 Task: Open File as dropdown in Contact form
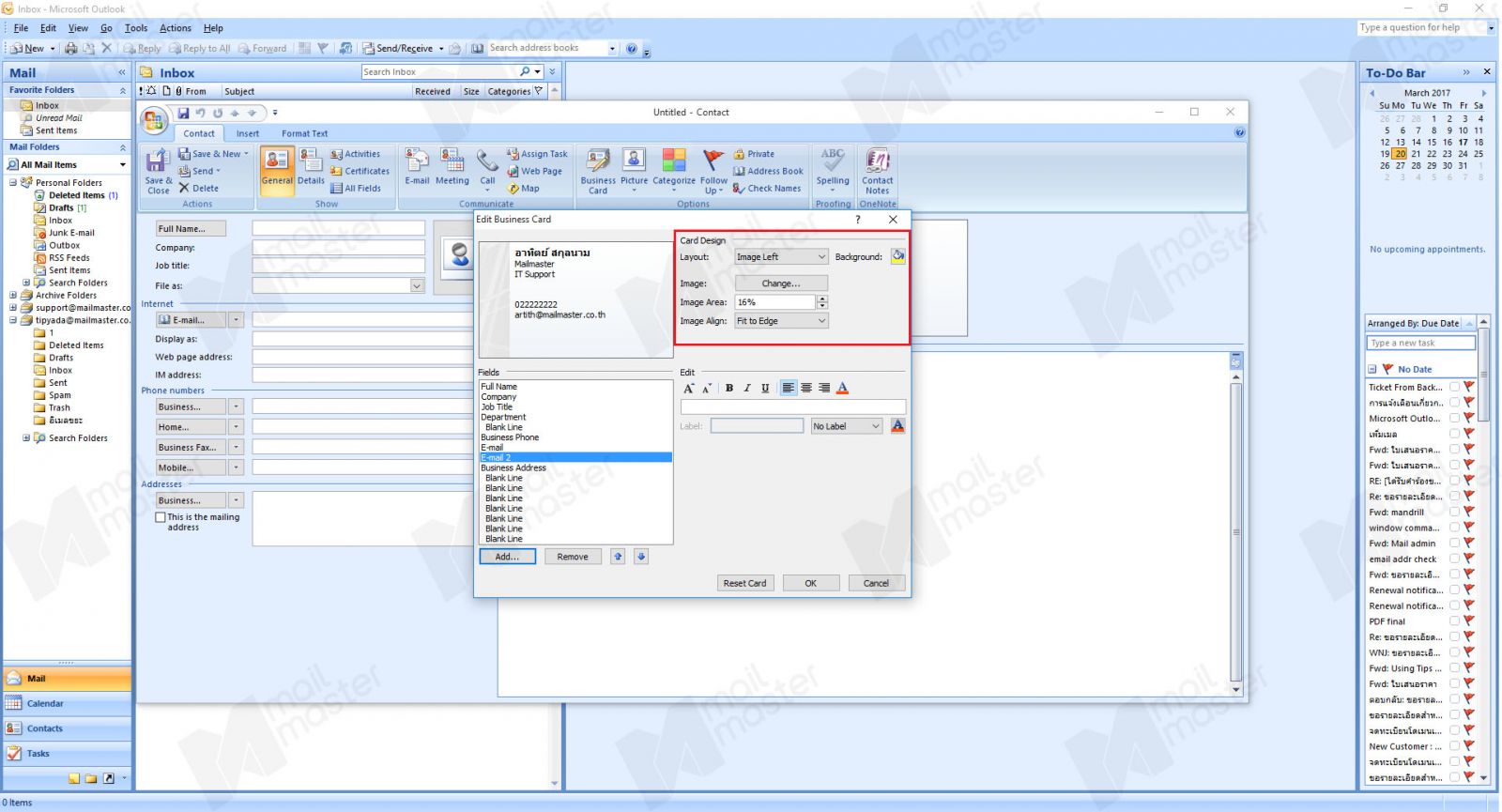[x=417, y=285]
